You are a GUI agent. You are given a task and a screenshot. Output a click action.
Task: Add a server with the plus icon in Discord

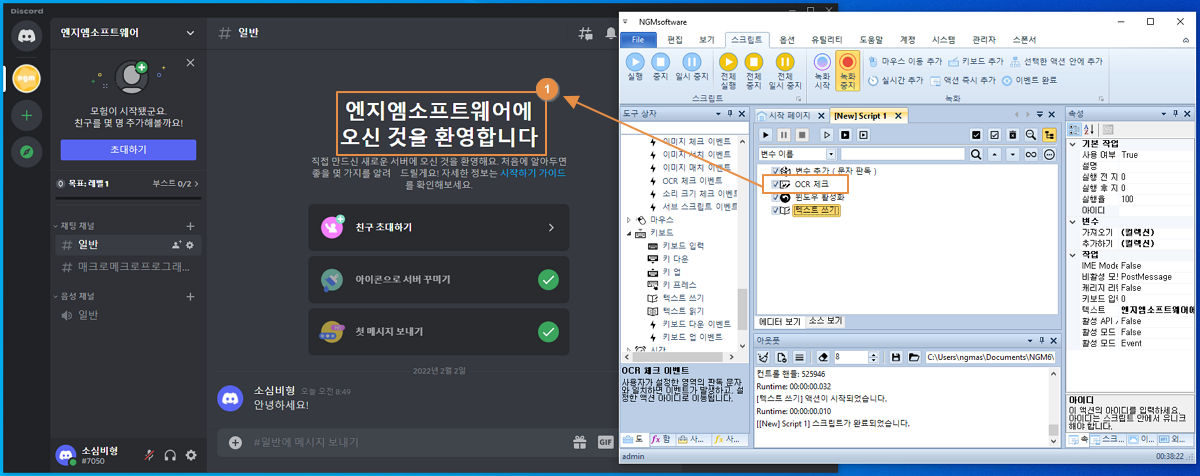tap(26, 115)
